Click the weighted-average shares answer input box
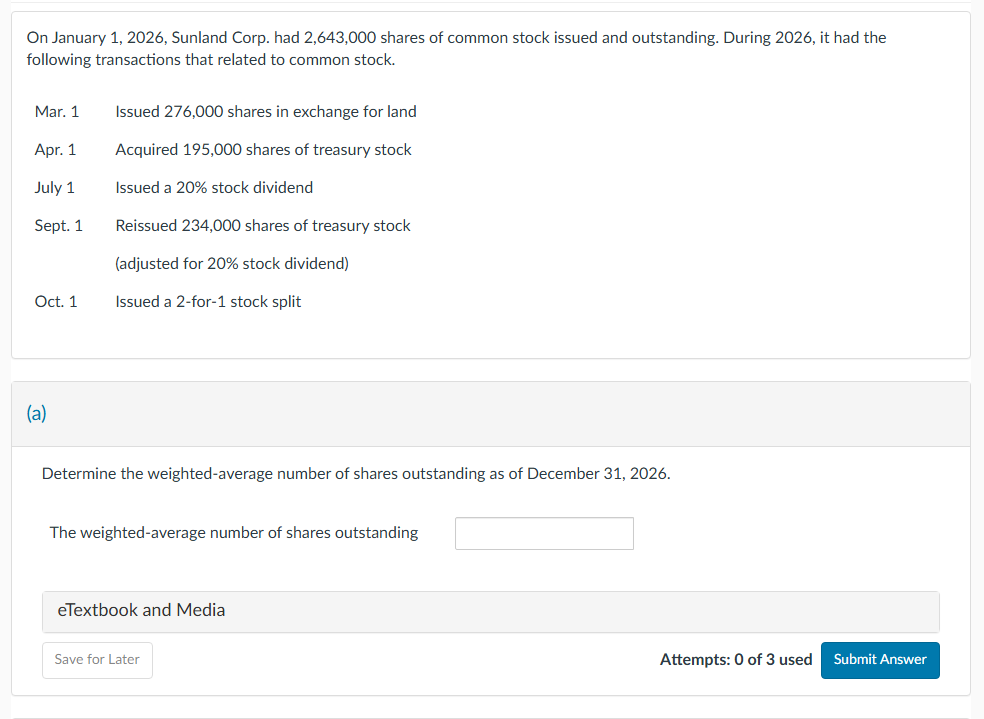 pos(544,533)
